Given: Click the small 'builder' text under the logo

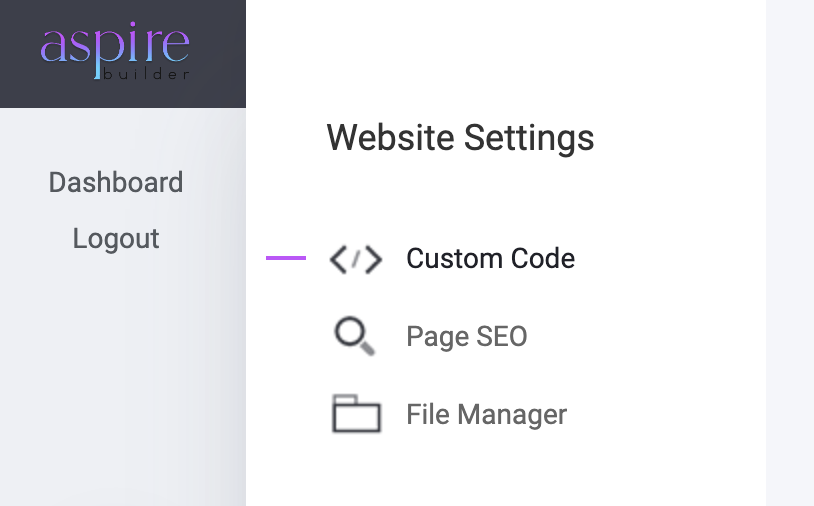Looking at the screenshot, I should [146, 74].
